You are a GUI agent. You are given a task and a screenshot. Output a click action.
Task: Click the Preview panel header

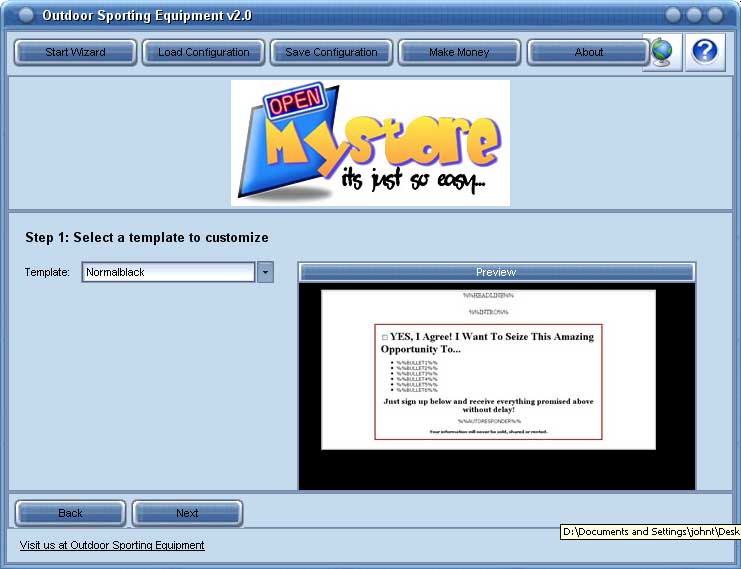pos(497,272)
